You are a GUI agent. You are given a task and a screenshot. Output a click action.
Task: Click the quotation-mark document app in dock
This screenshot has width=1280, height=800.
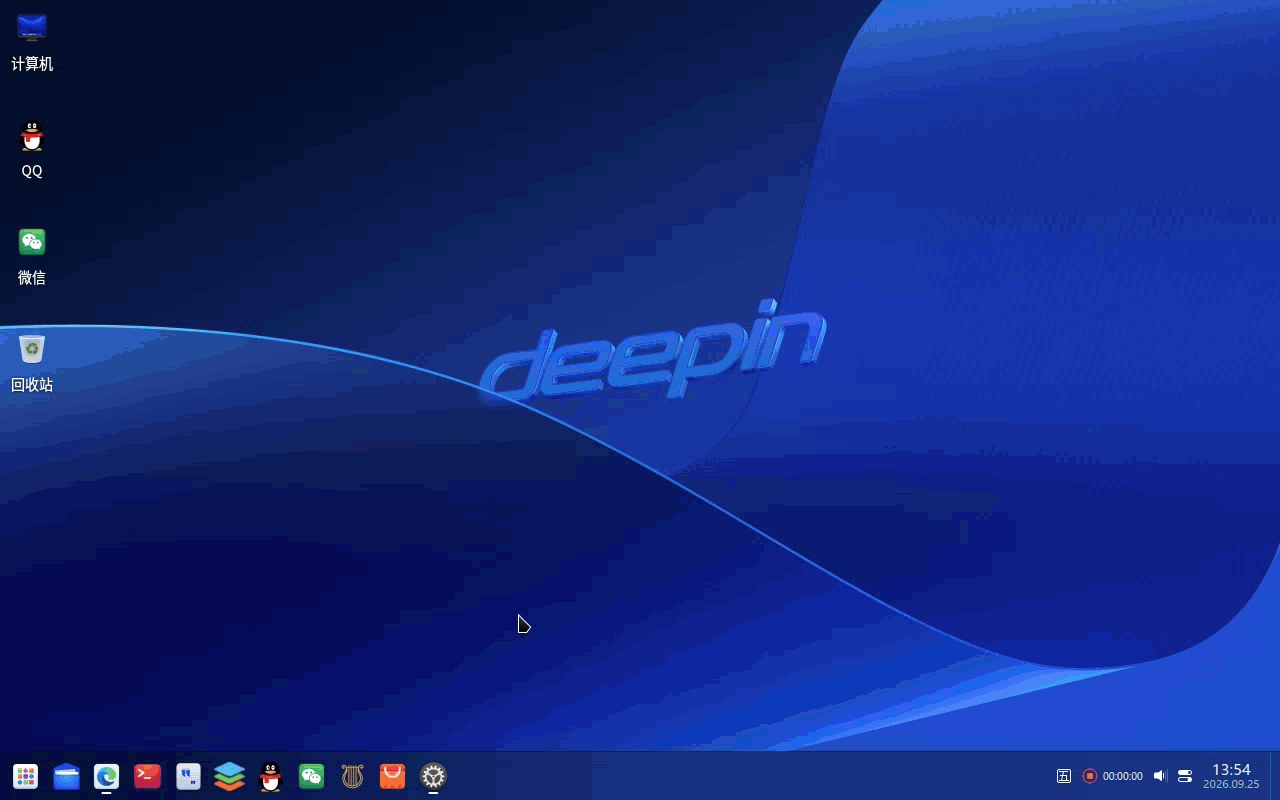coord(189,776)
